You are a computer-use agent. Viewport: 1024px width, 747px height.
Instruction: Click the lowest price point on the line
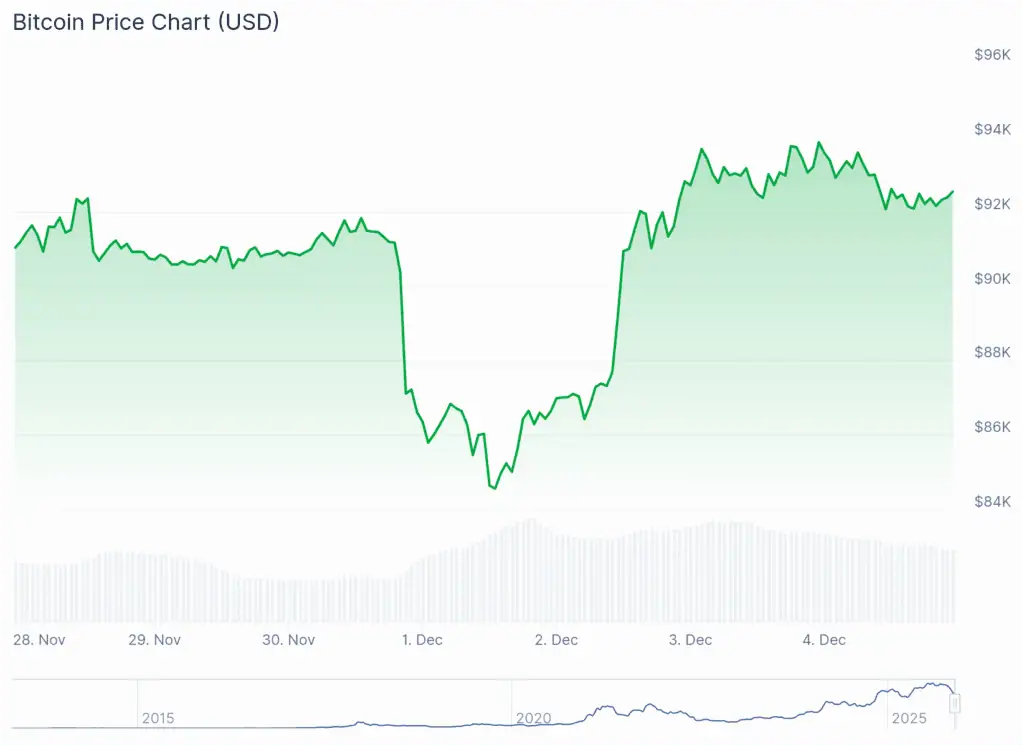(x=495, y=488)
